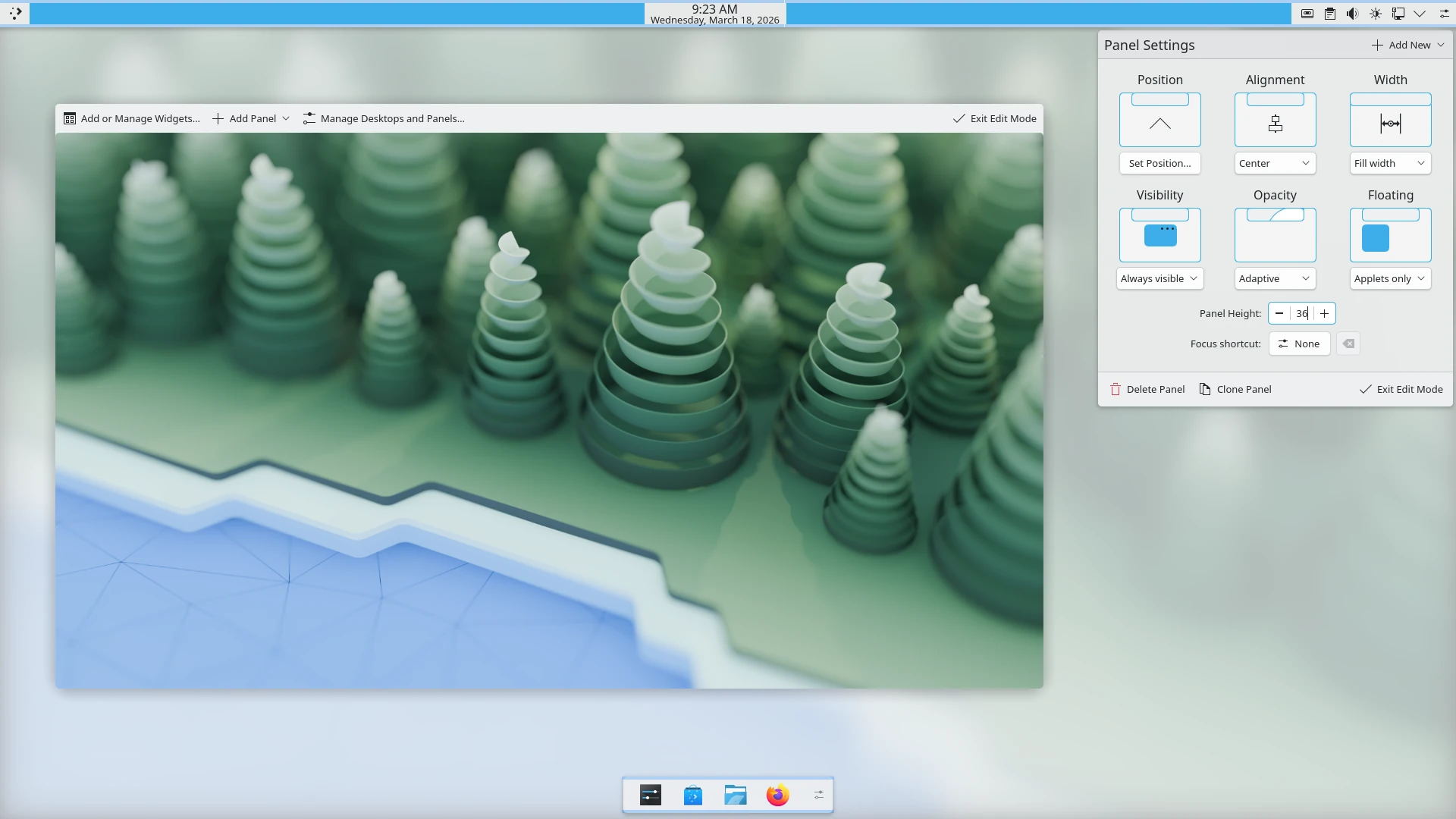
Task: Open the Add Panel menu
Action: tap(251, 118)
